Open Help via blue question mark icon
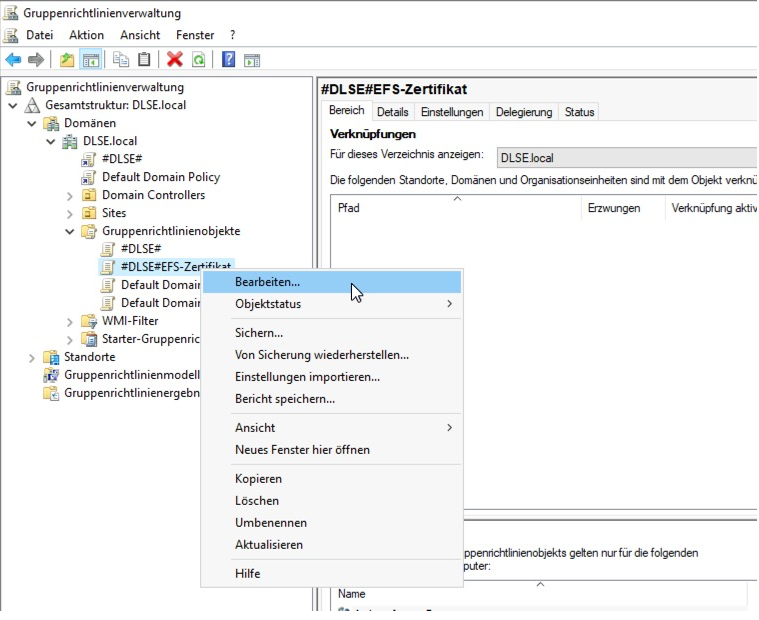759x620 pixels. click(228, 60)
